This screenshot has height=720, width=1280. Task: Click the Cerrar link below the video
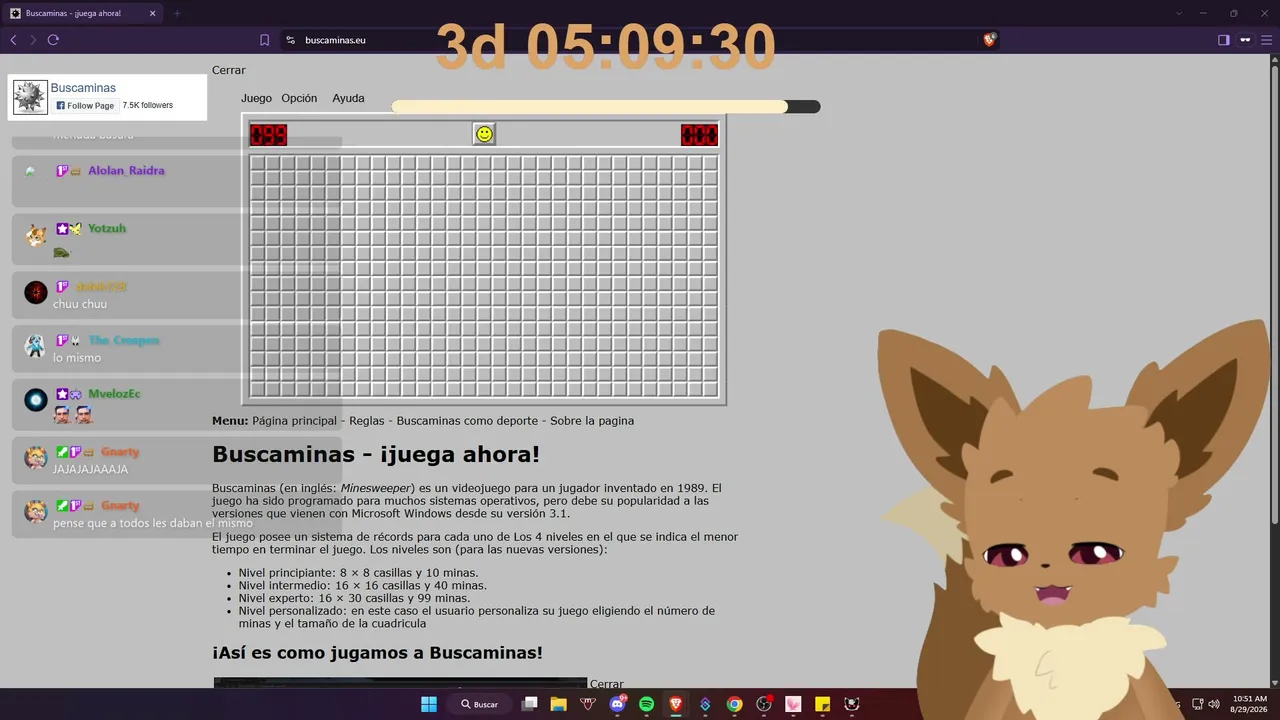point(607,684)
